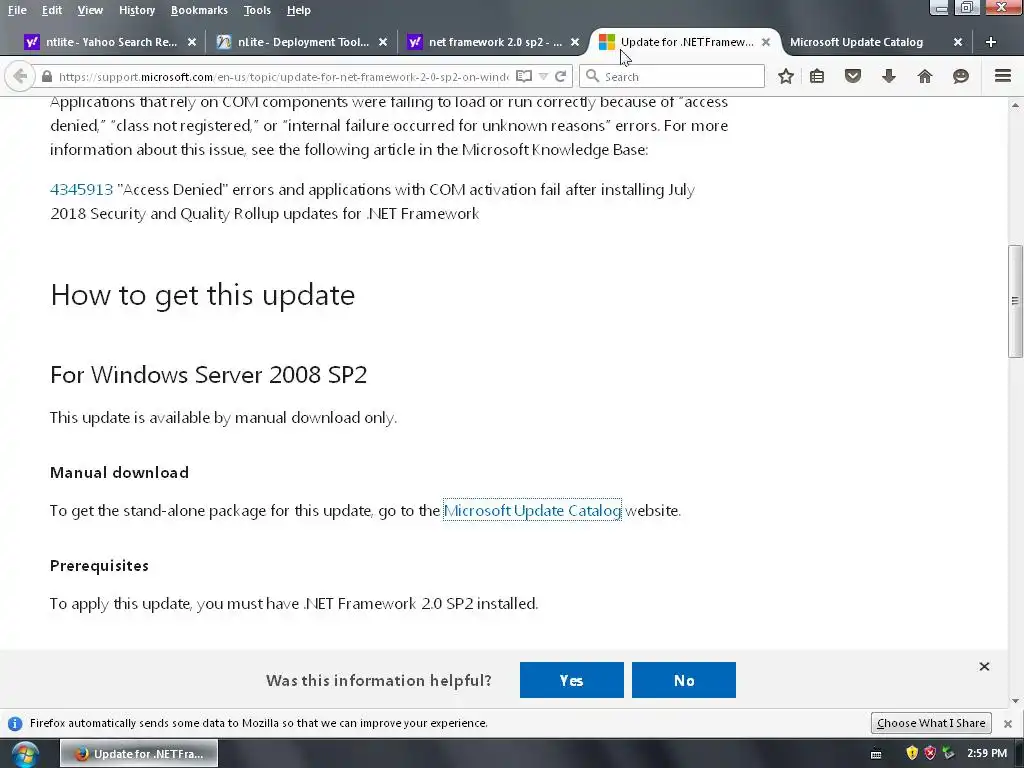Open the Windows Start button

click(25, 754)
